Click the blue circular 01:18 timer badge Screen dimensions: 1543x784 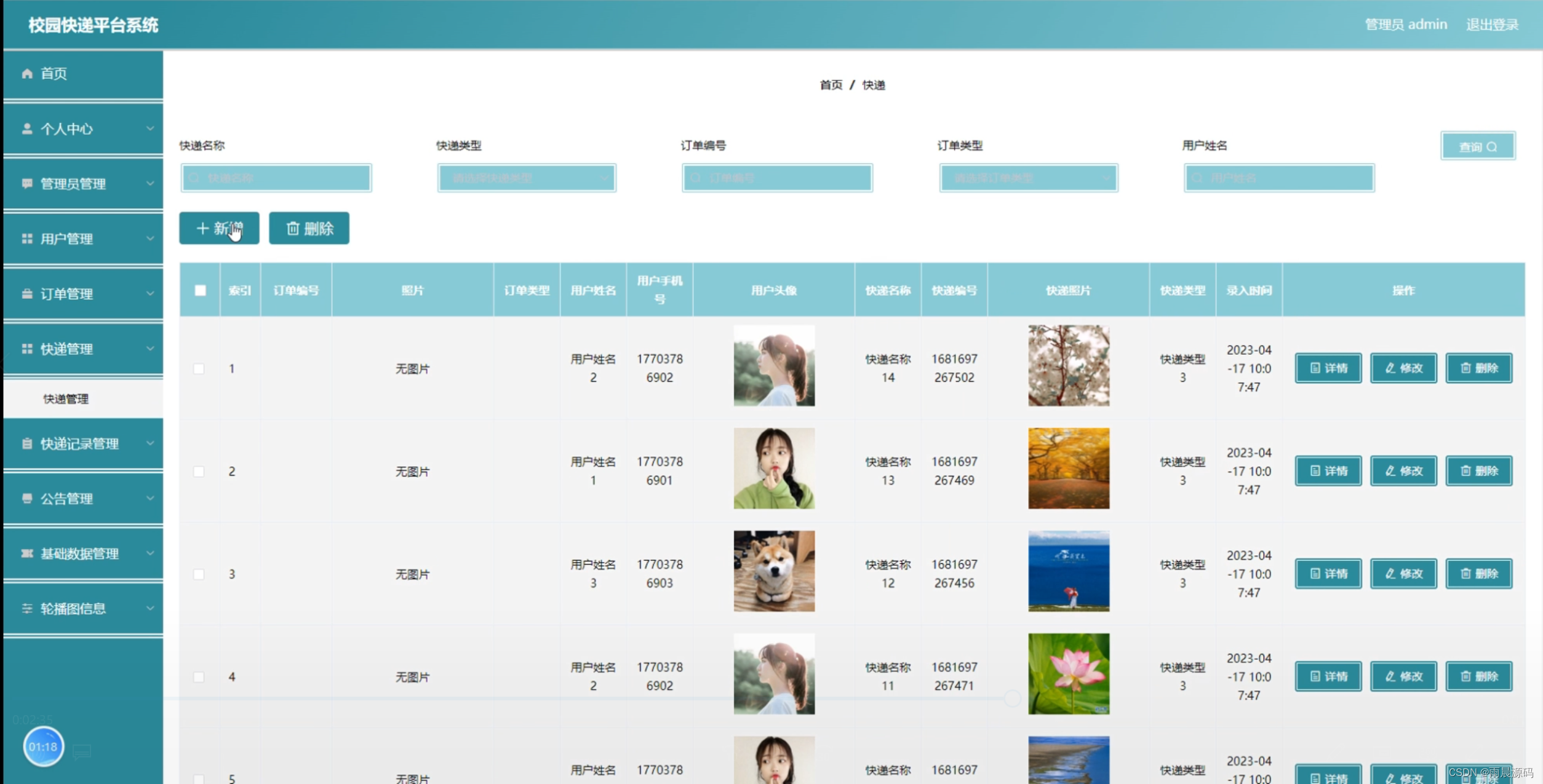[x=43, y=746]
